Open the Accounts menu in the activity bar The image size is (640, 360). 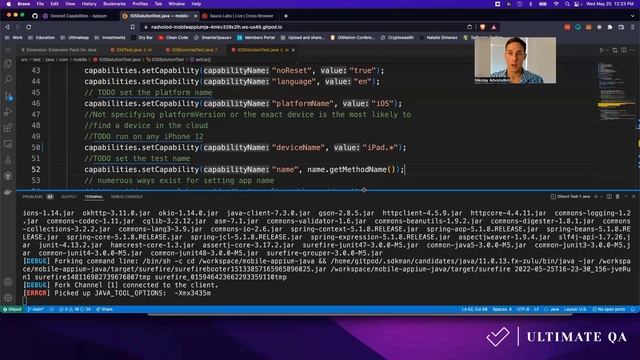(8, 282)
